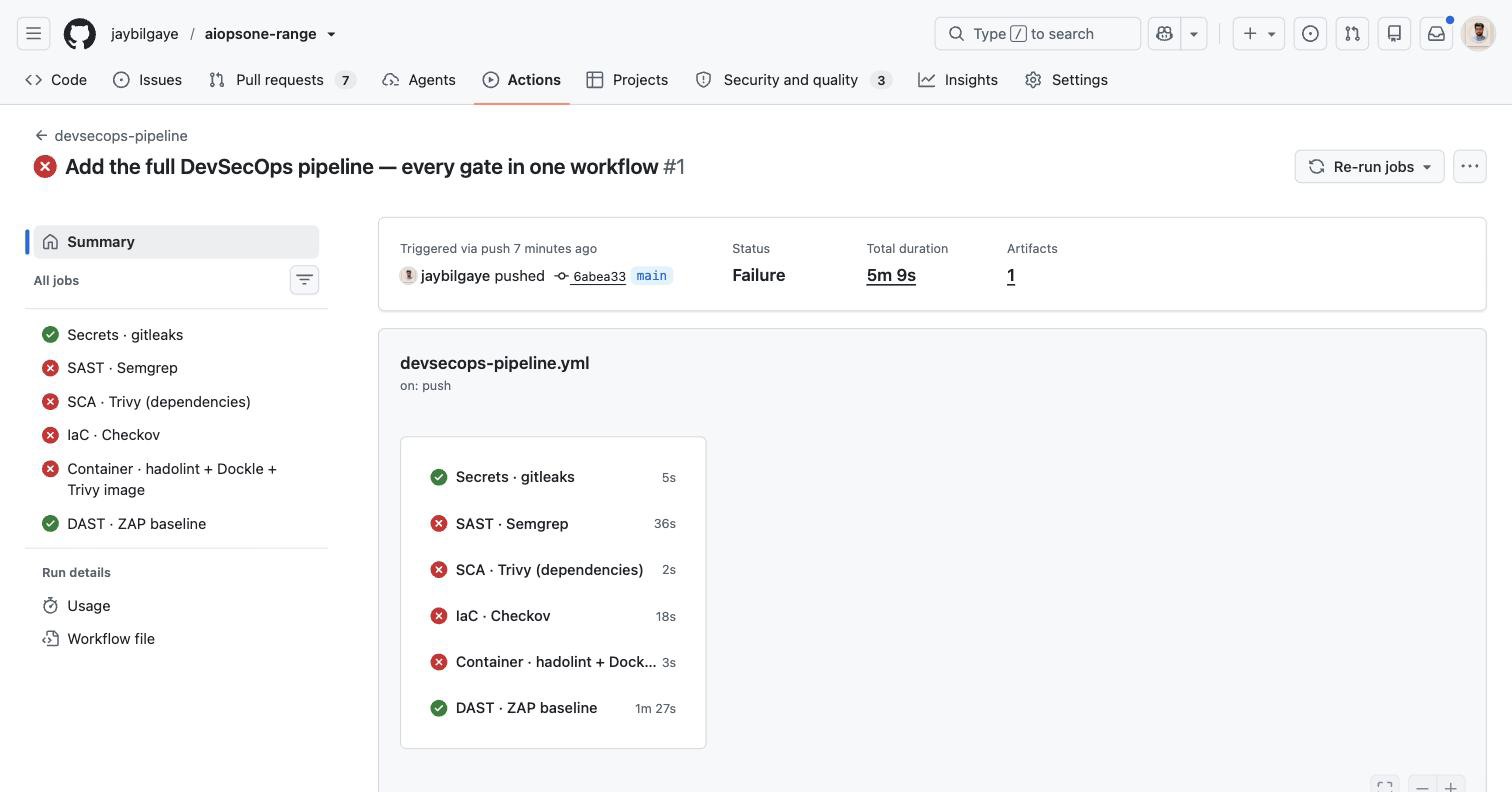Switch to the Code tab
This screenshot has width=1512, height=792.
(56, 80)
